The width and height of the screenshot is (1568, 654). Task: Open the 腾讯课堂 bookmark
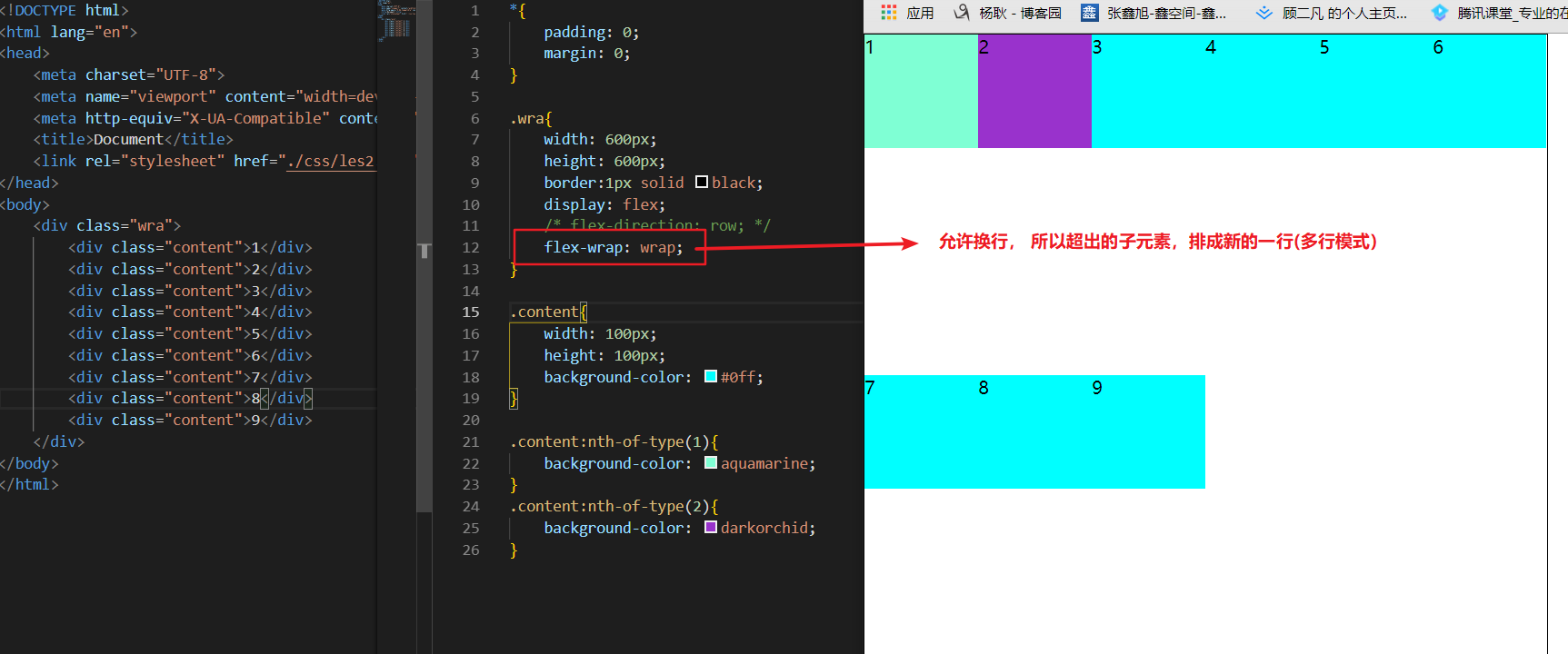click(1499, 13)
